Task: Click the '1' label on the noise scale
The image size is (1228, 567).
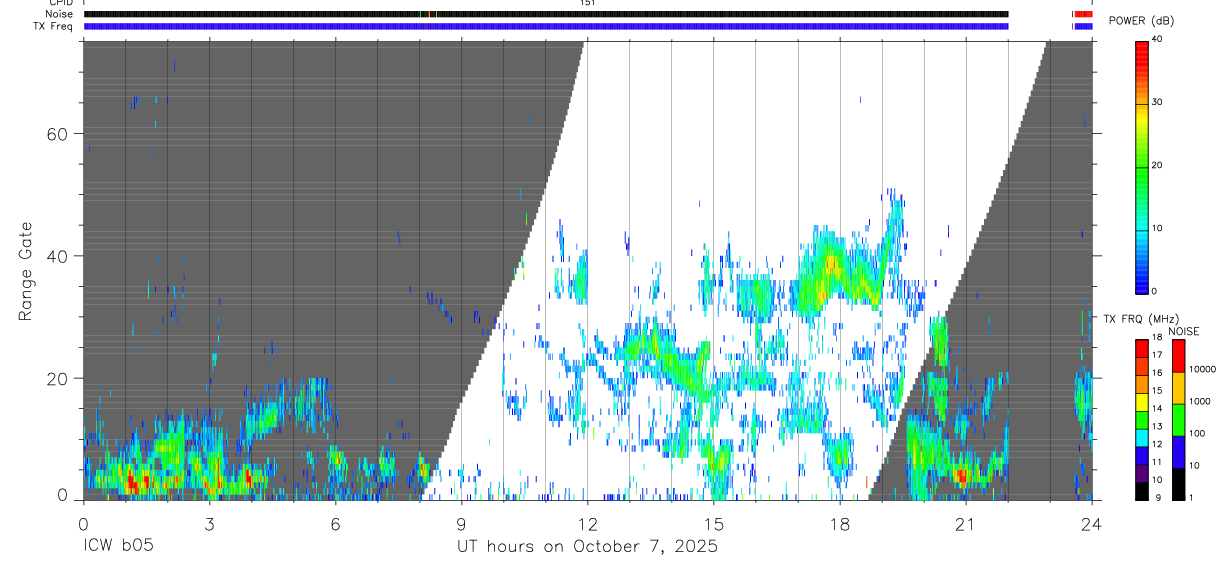Action: (1192, 497)
